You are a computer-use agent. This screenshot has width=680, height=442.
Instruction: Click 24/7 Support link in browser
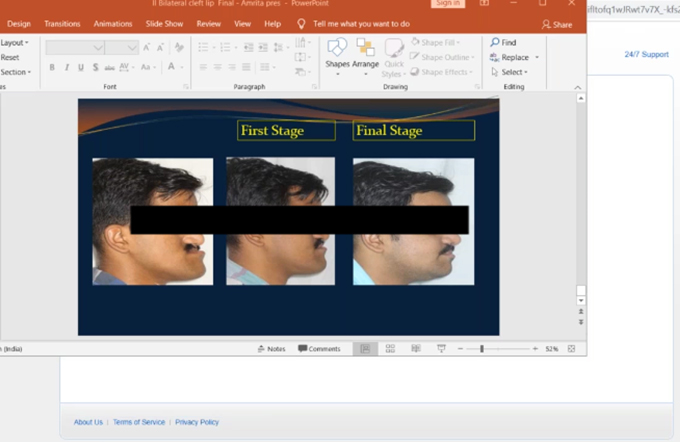pos(647,54)
